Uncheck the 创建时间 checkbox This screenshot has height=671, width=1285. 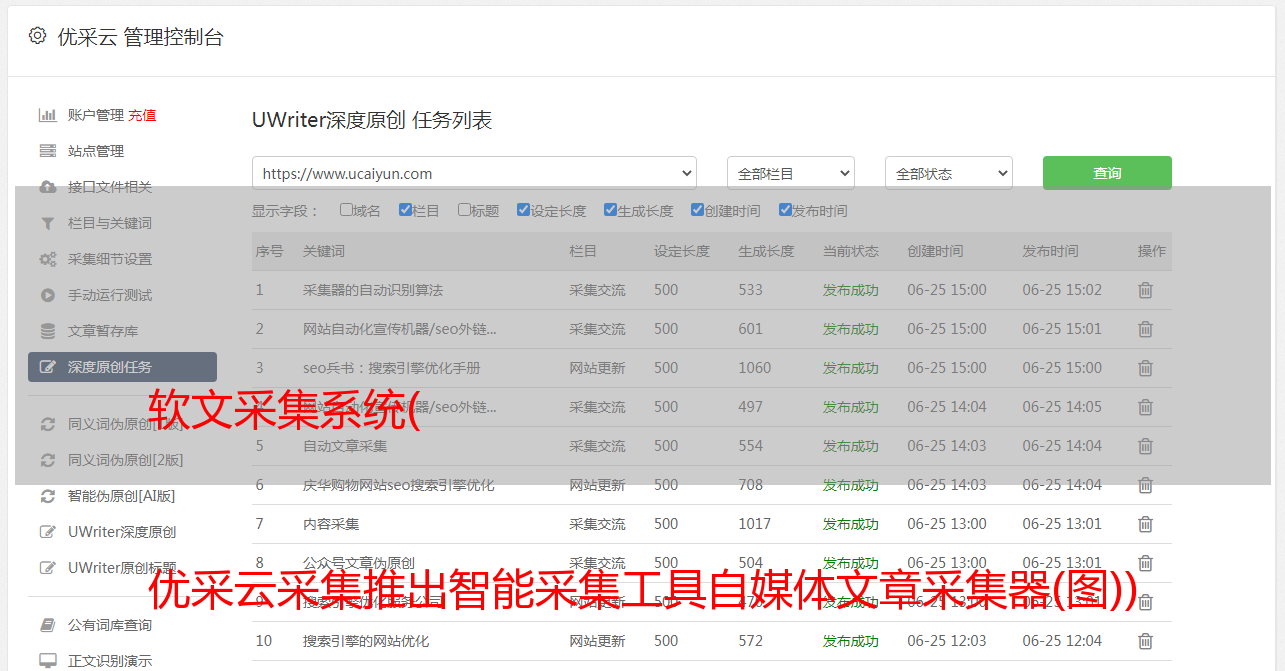point(697,210)
